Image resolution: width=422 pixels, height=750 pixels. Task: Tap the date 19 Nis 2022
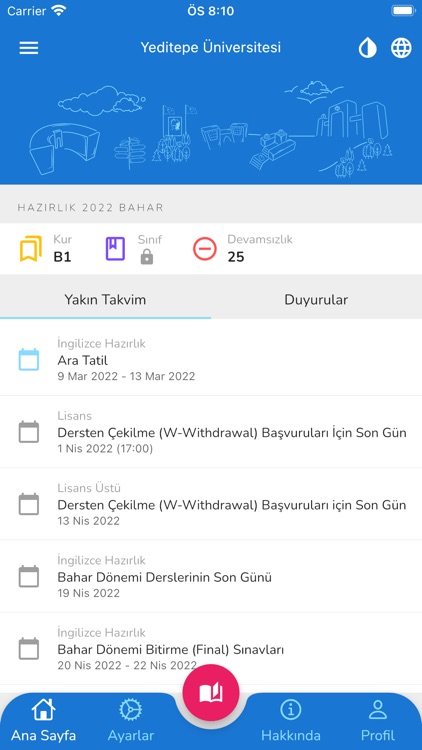[89, 593]
